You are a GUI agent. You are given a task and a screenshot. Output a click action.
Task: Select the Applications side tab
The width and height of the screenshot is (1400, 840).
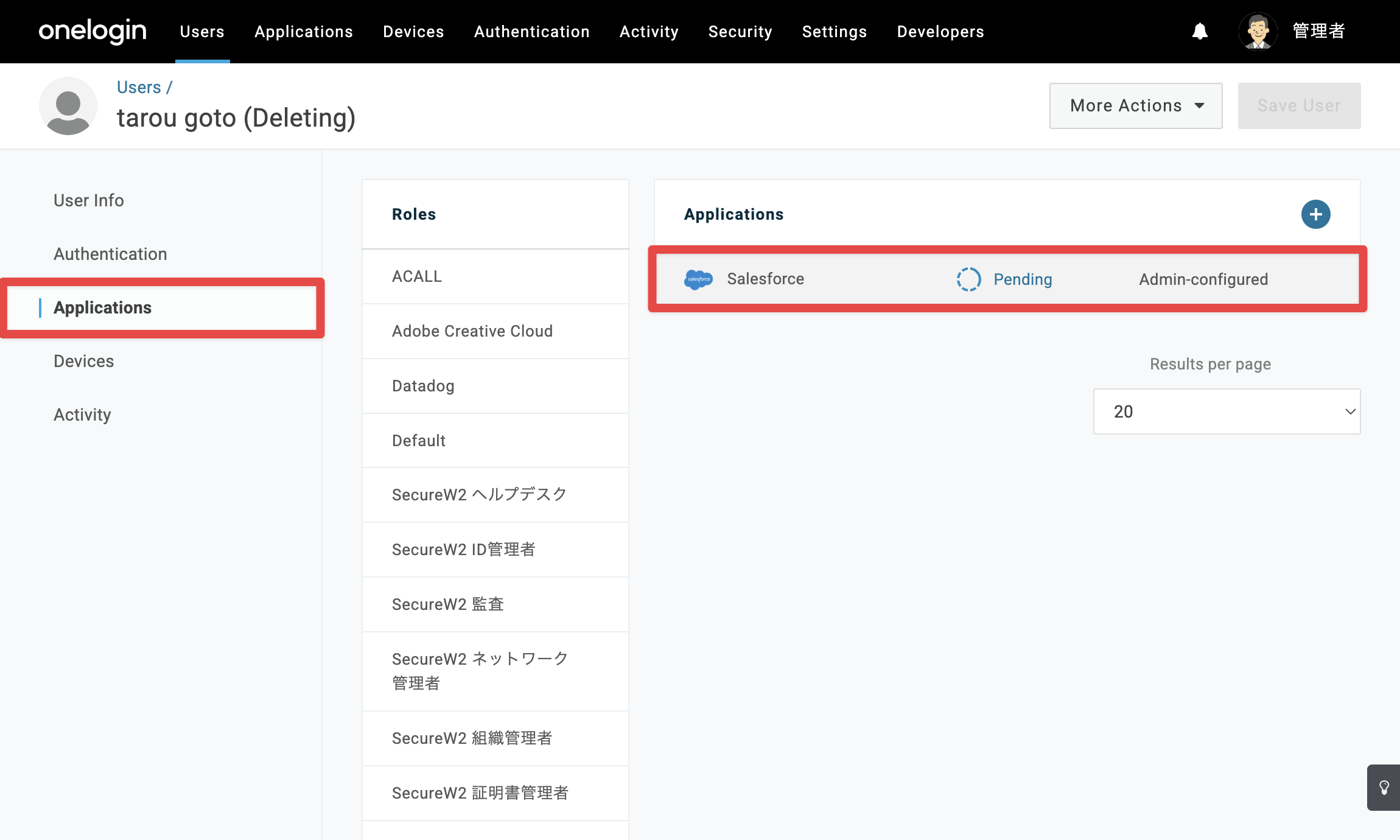click(102, 308)
